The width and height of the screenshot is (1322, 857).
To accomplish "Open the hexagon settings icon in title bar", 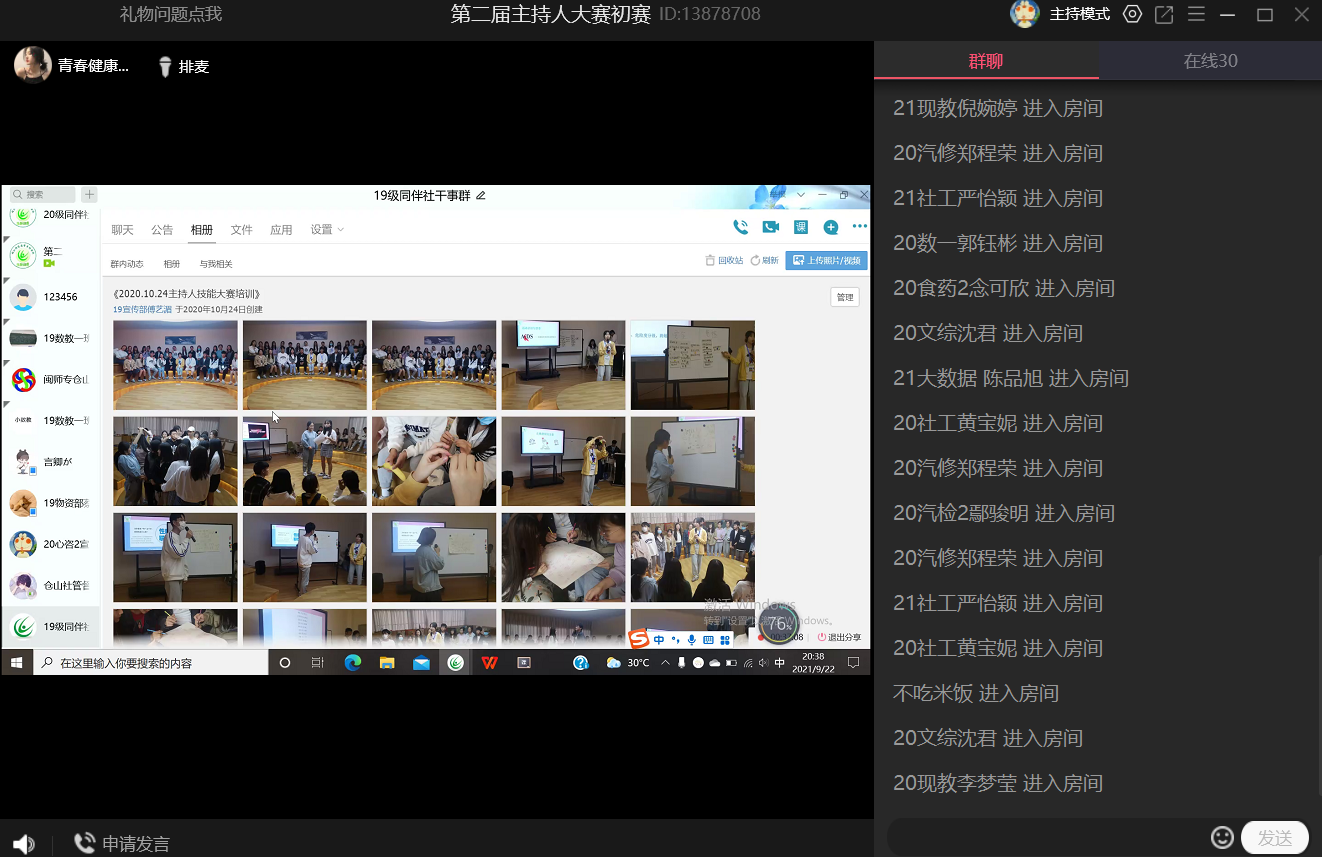I will coord(1132,15).
